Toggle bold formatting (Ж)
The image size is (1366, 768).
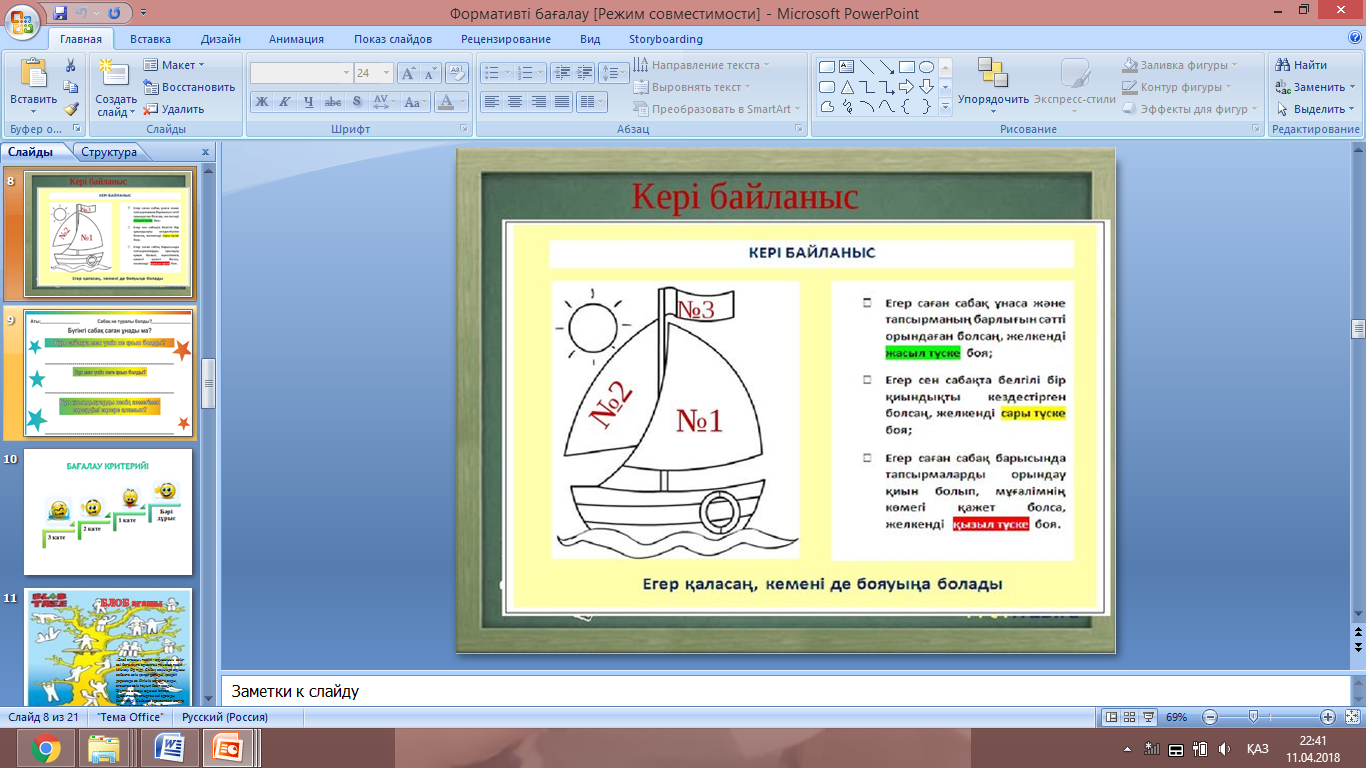tap(261, 102)
